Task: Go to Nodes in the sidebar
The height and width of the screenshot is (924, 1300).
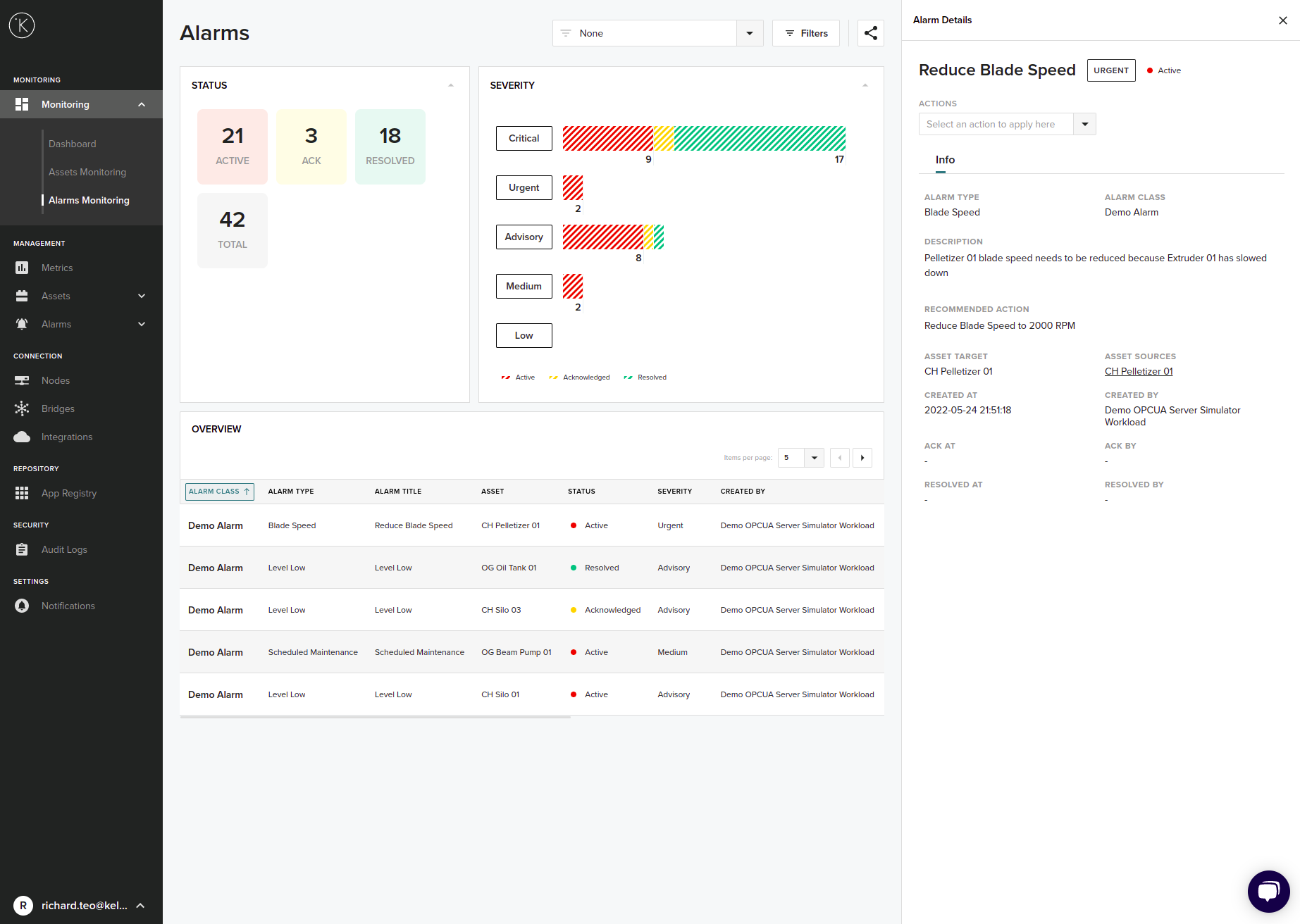Action: tap(56, 380)
